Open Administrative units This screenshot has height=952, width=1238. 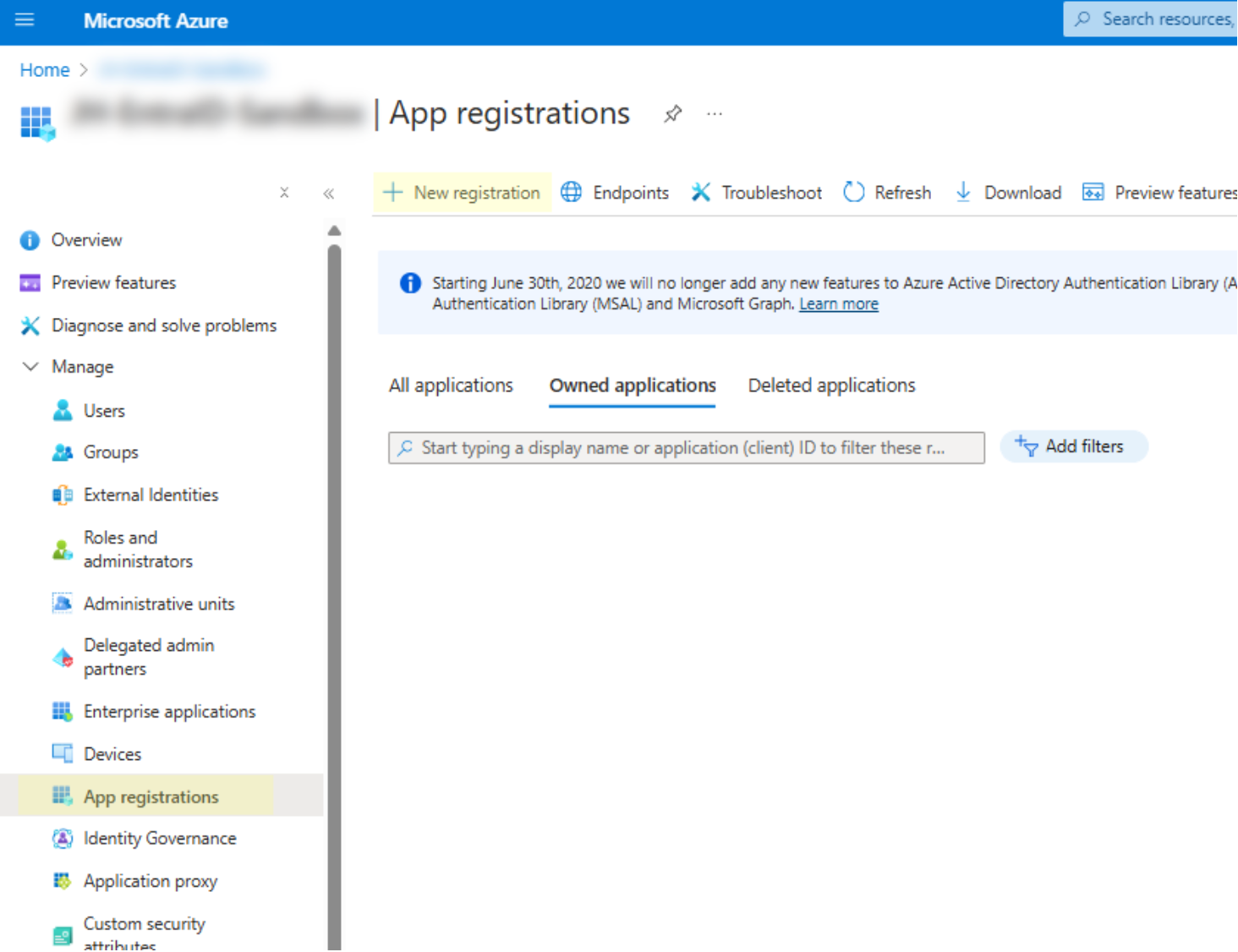159,604
